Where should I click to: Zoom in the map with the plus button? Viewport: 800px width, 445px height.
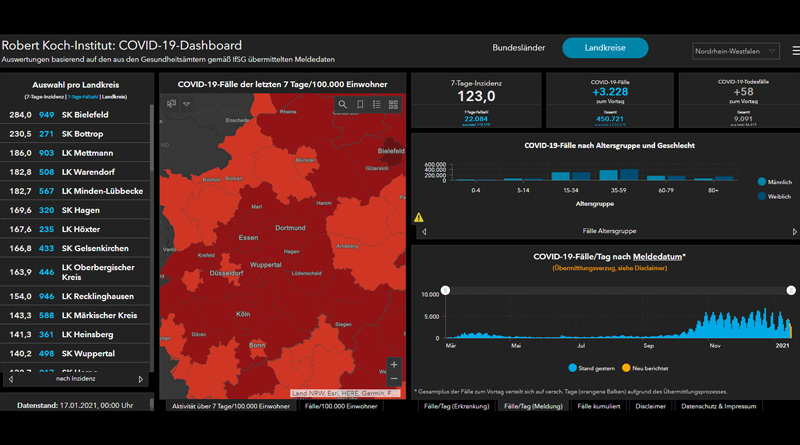click(x=394, y=364)
